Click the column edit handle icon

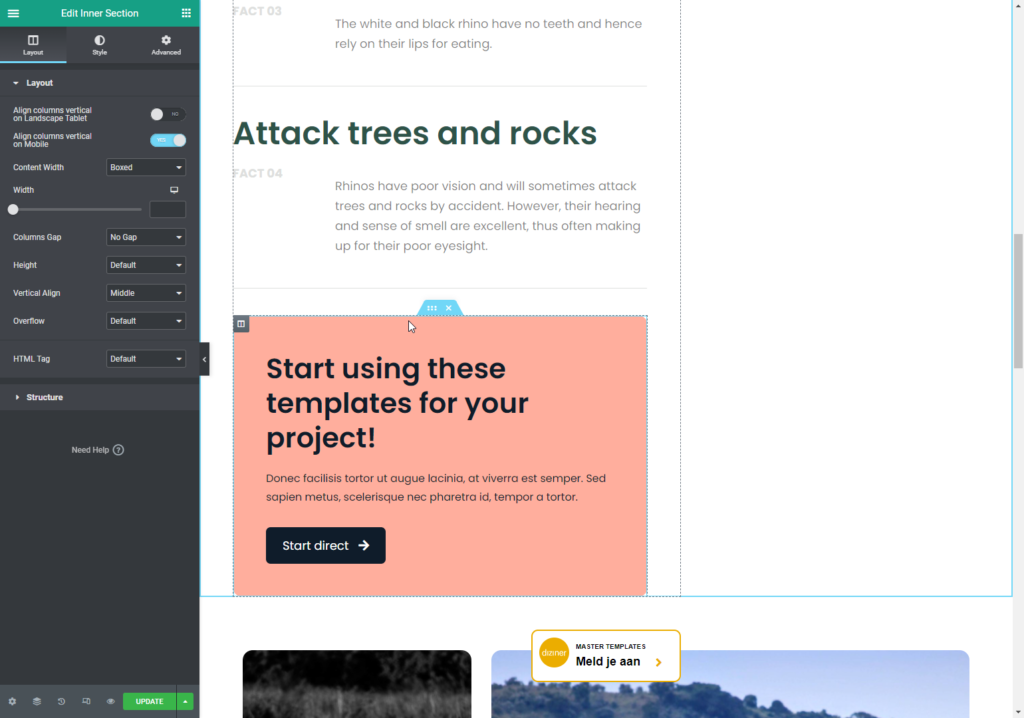[241, 324]
